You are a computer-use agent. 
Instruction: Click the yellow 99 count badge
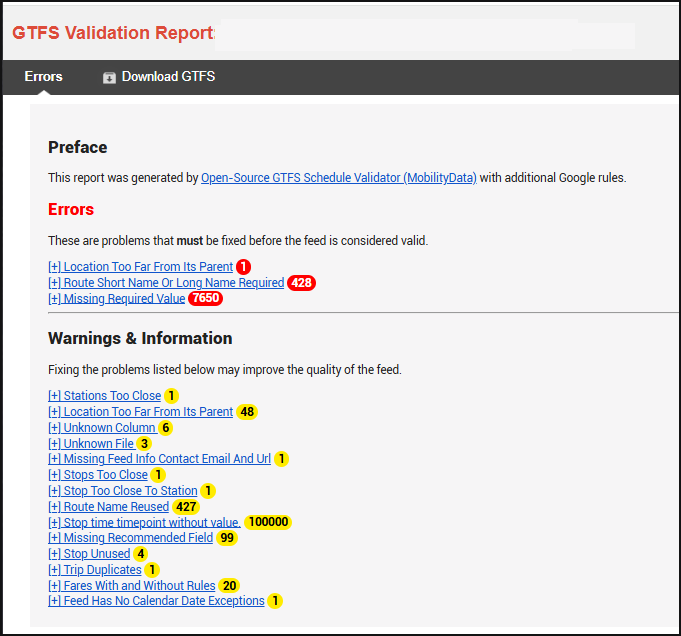coord(227,538)
